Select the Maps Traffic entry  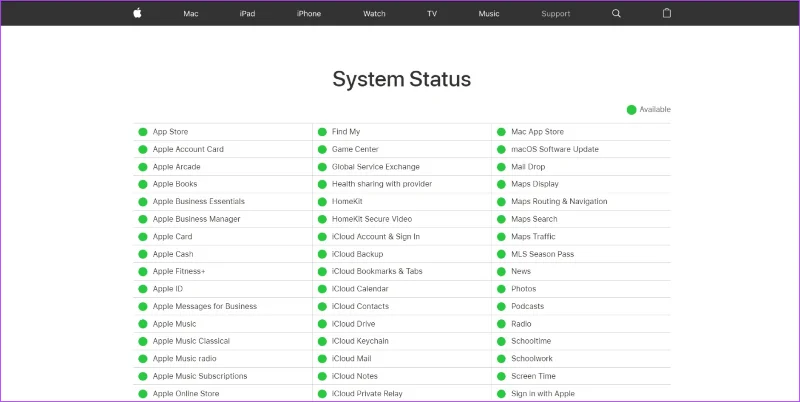533,237
